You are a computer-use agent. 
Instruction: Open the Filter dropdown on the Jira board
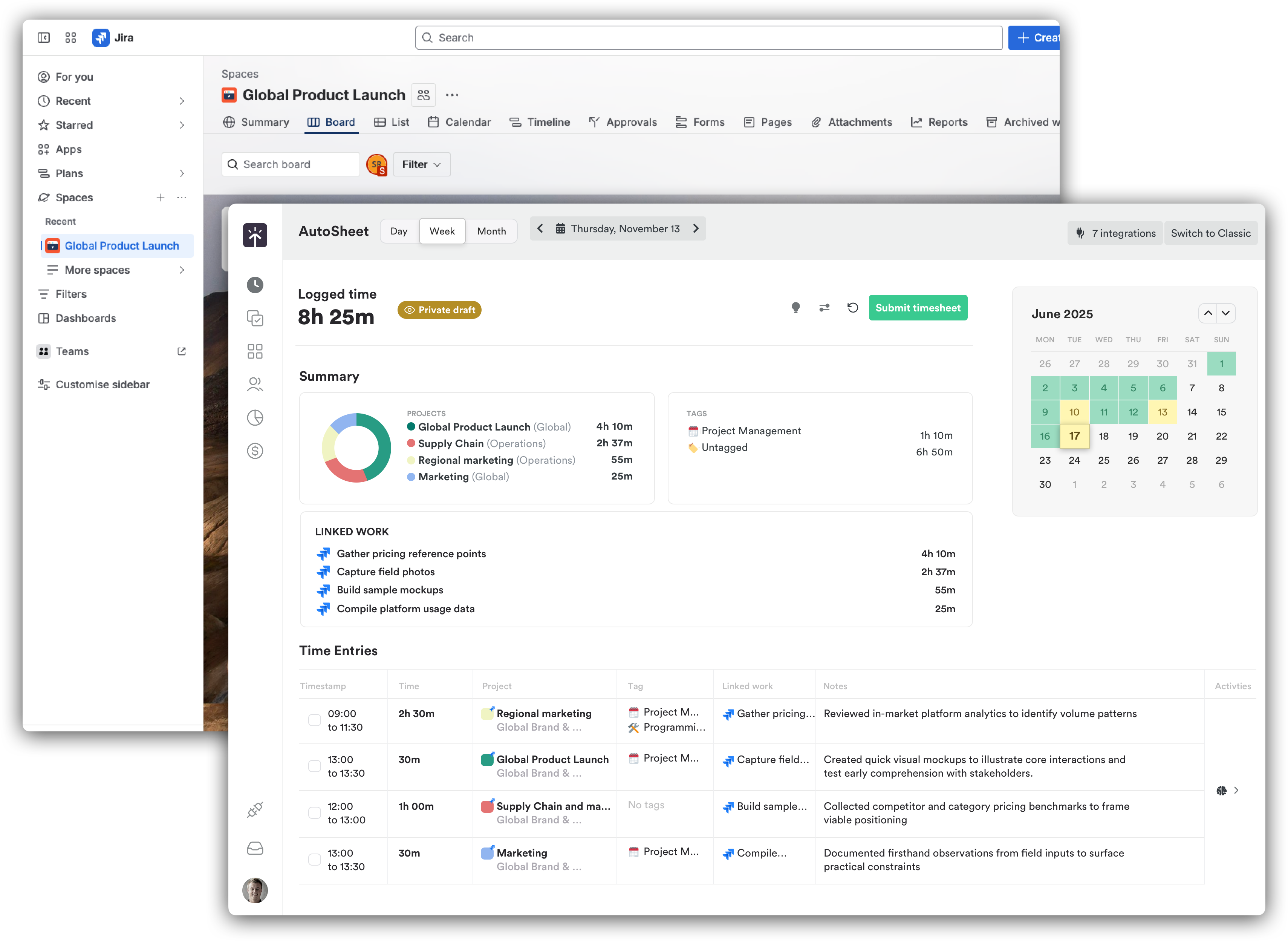tap(421, 164)
